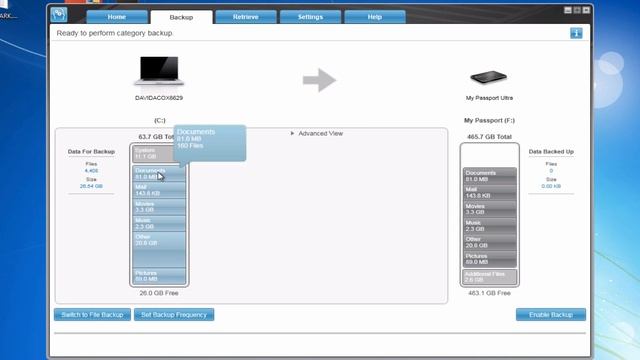Click Music block on My Passport gauge

pos(489,226)
